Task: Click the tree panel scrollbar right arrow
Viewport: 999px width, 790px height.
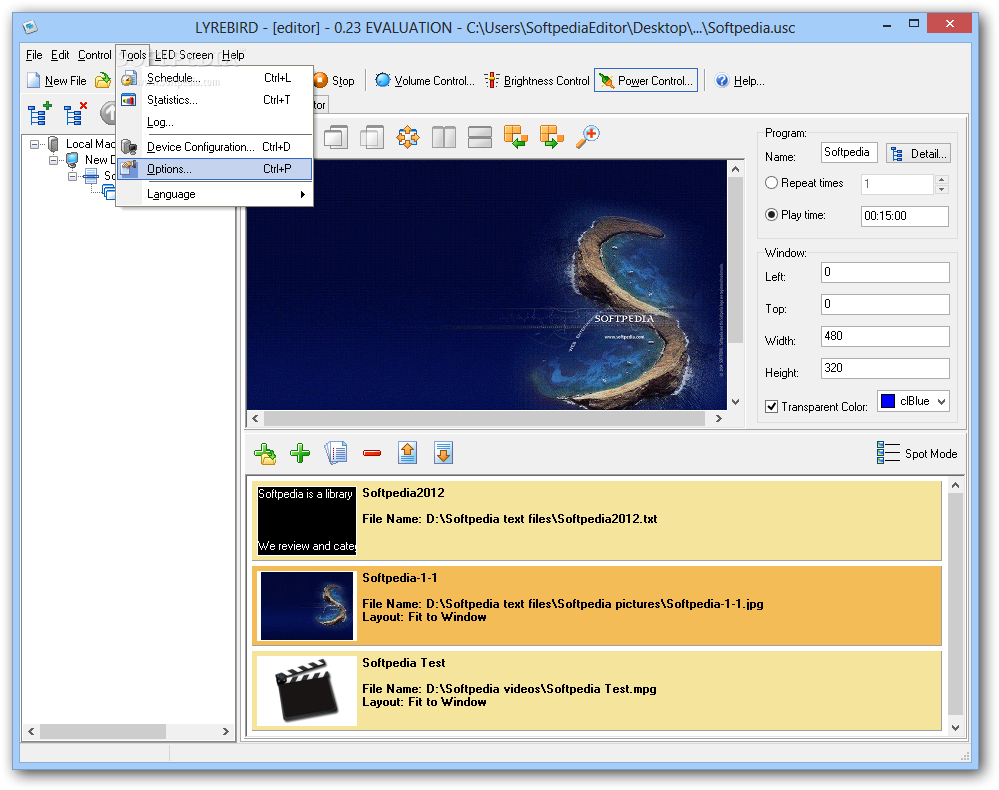Action: pos(226,731)
